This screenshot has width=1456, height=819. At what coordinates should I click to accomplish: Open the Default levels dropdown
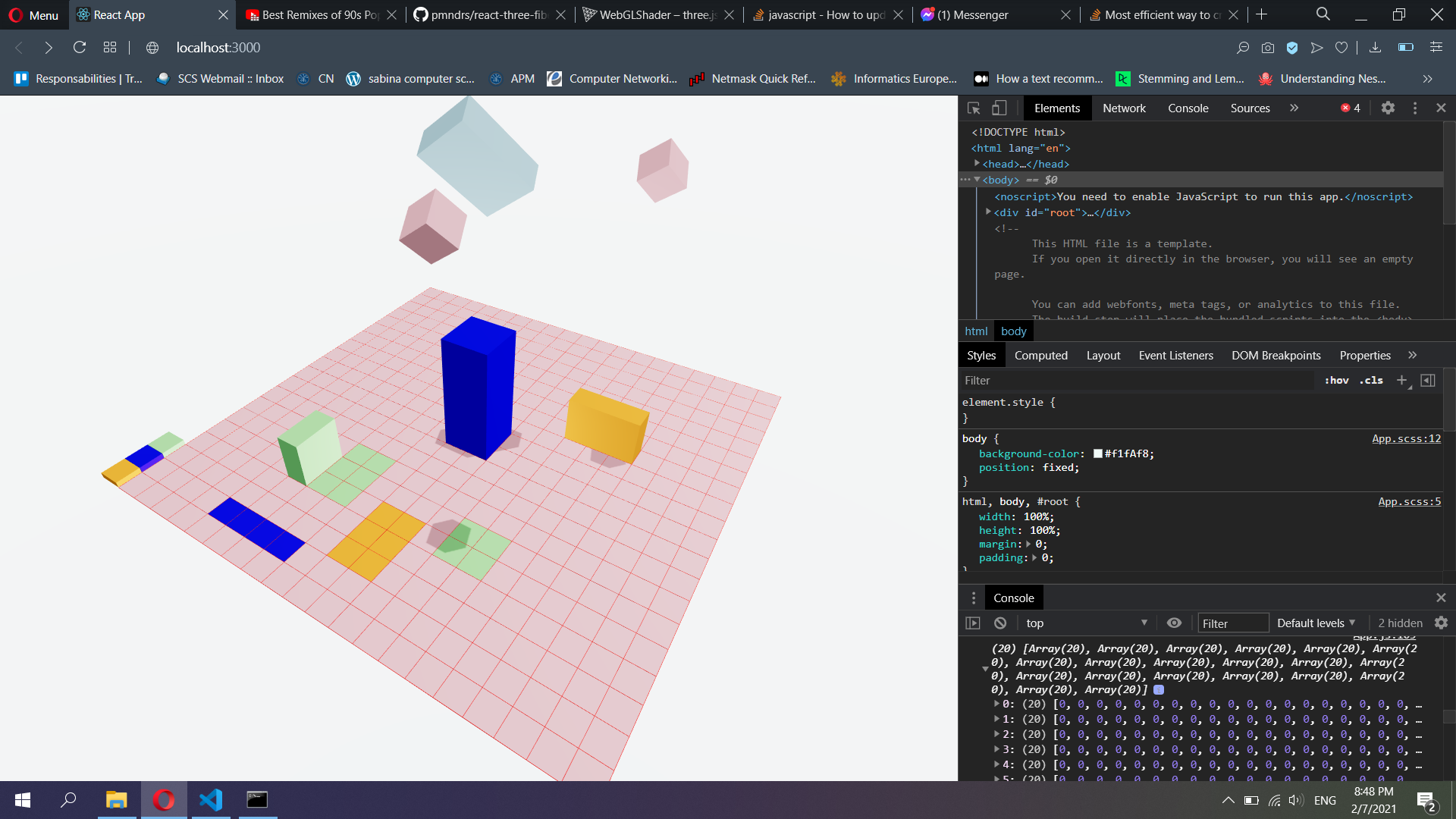coord(1316,623)
